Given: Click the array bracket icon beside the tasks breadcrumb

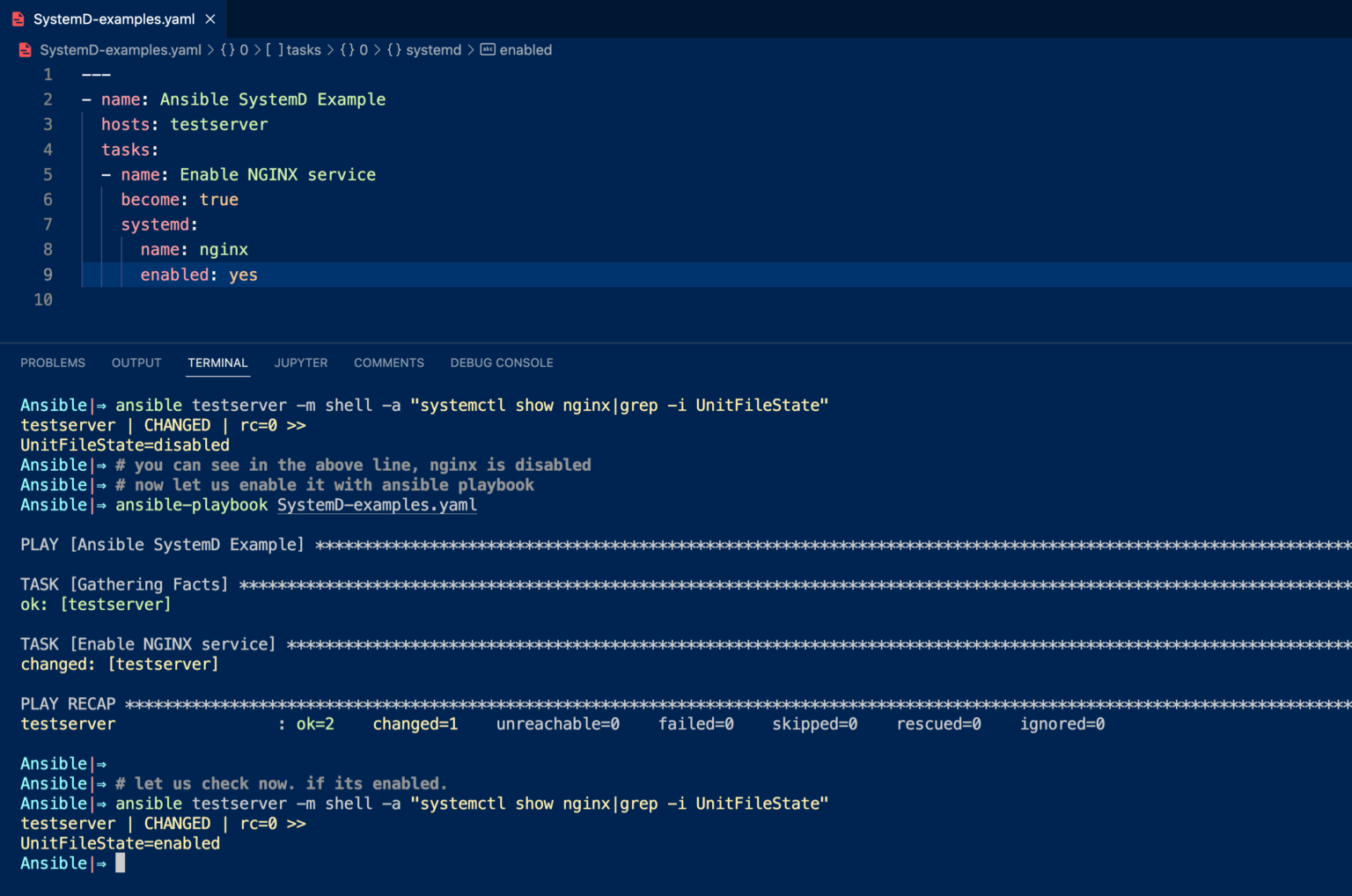Looking at the screenshot, I should click(271, 50).
